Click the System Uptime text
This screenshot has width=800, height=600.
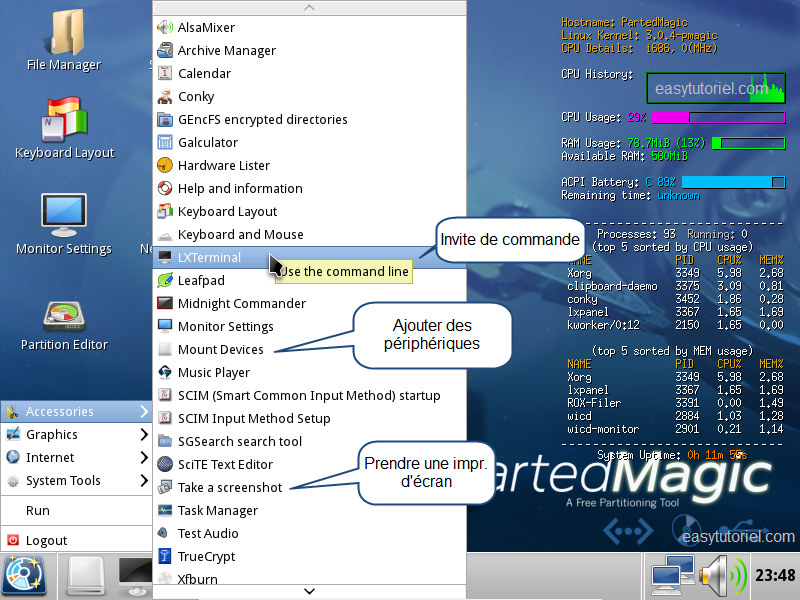[672, 455]
